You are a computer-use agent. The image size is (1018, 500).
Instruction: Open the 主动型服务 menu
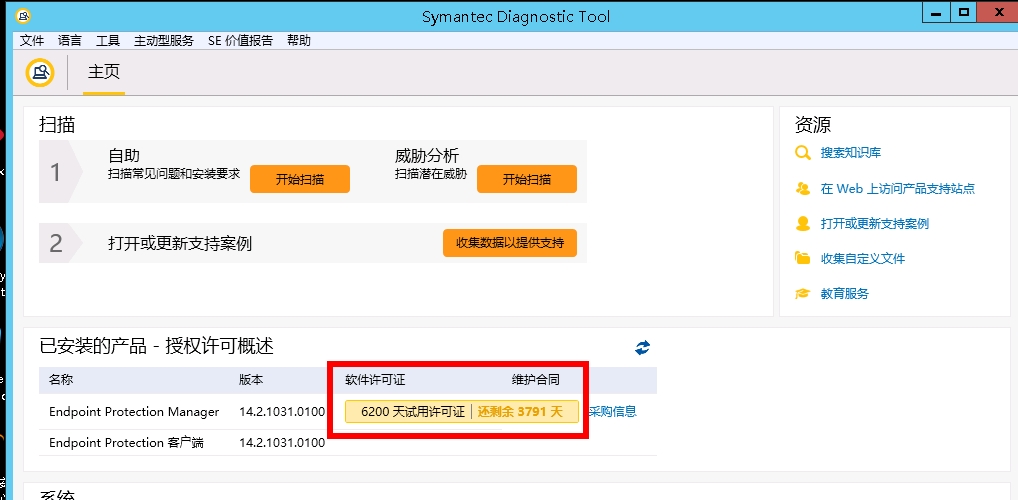pos(164,40)
